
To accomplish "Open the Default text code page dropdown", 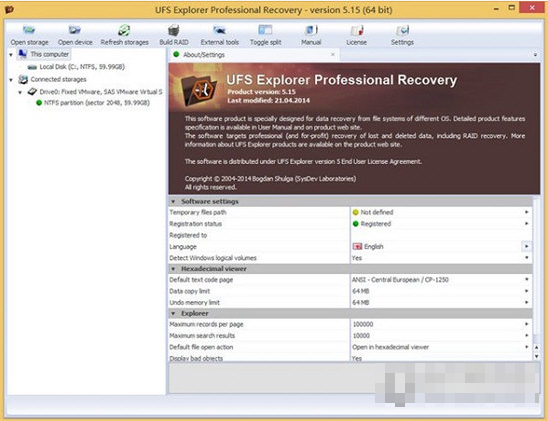I will coord(526,280).
